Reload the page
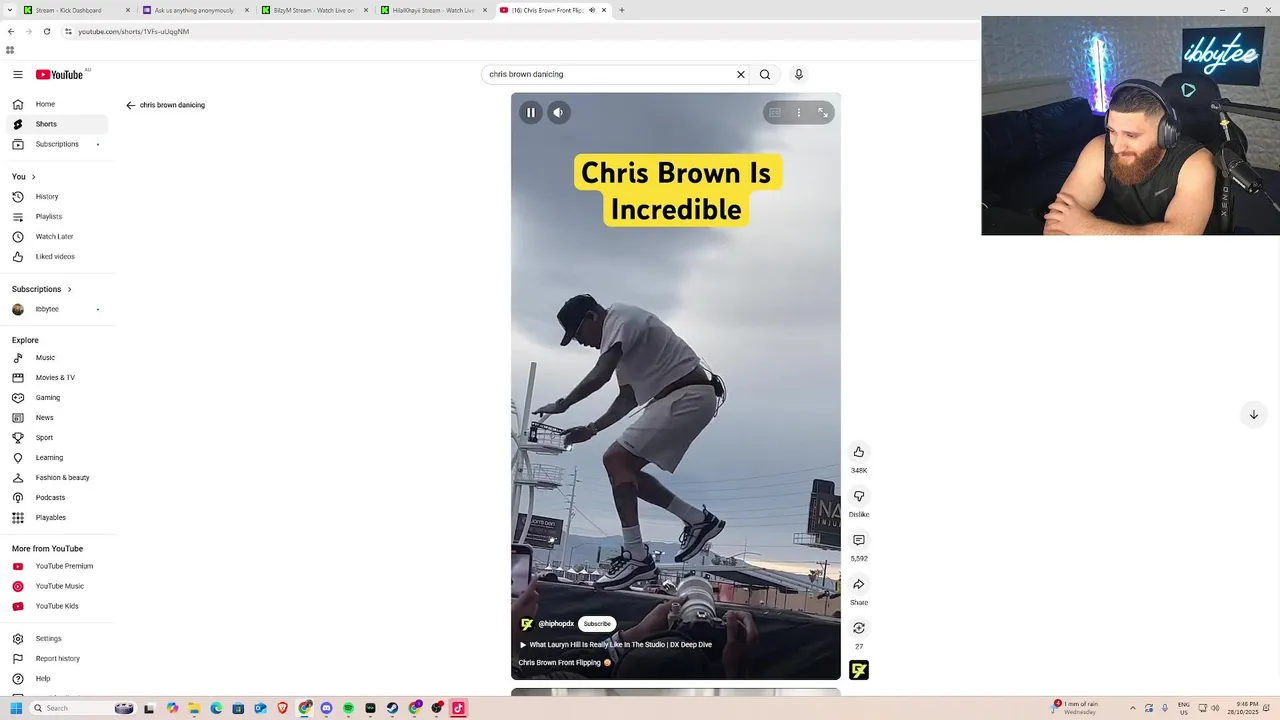 pos(46,31)
